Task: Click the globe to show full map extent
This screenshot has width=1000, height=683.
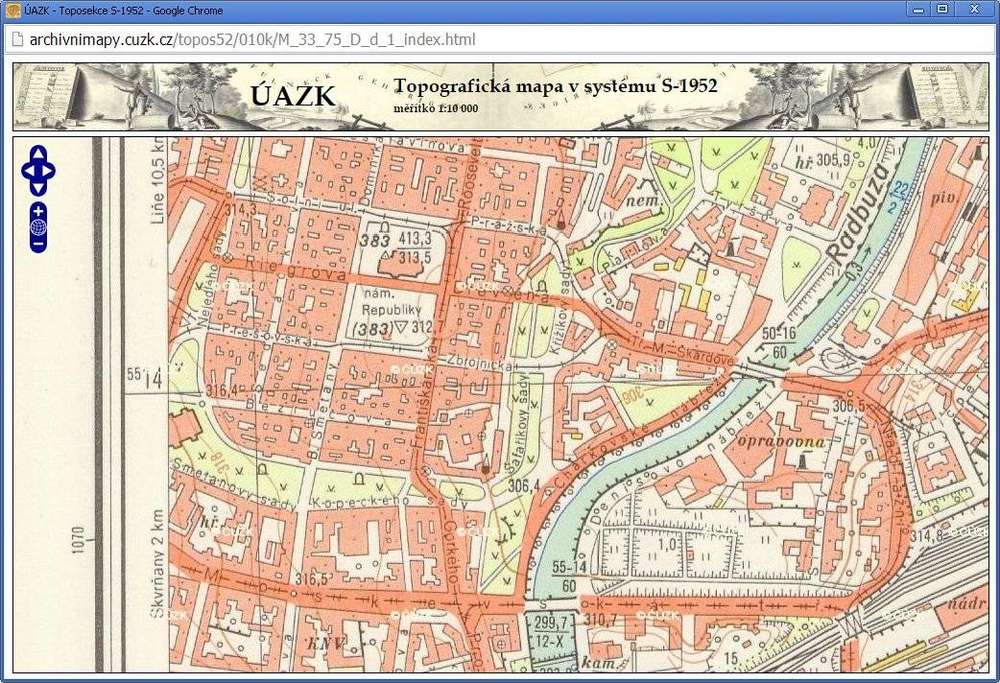Action: click(38, 227)
